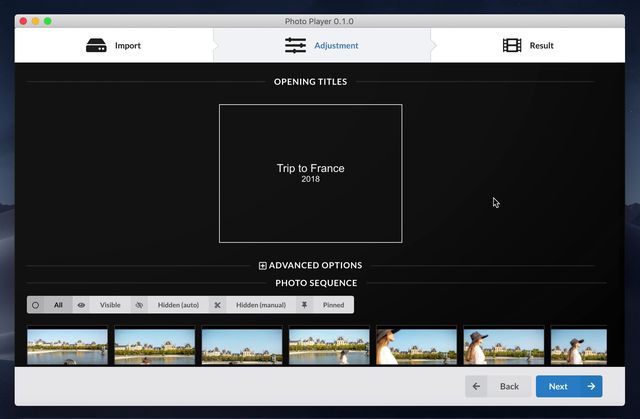
Task: Filter photos by Hidden (manual)
Action: 261,305
